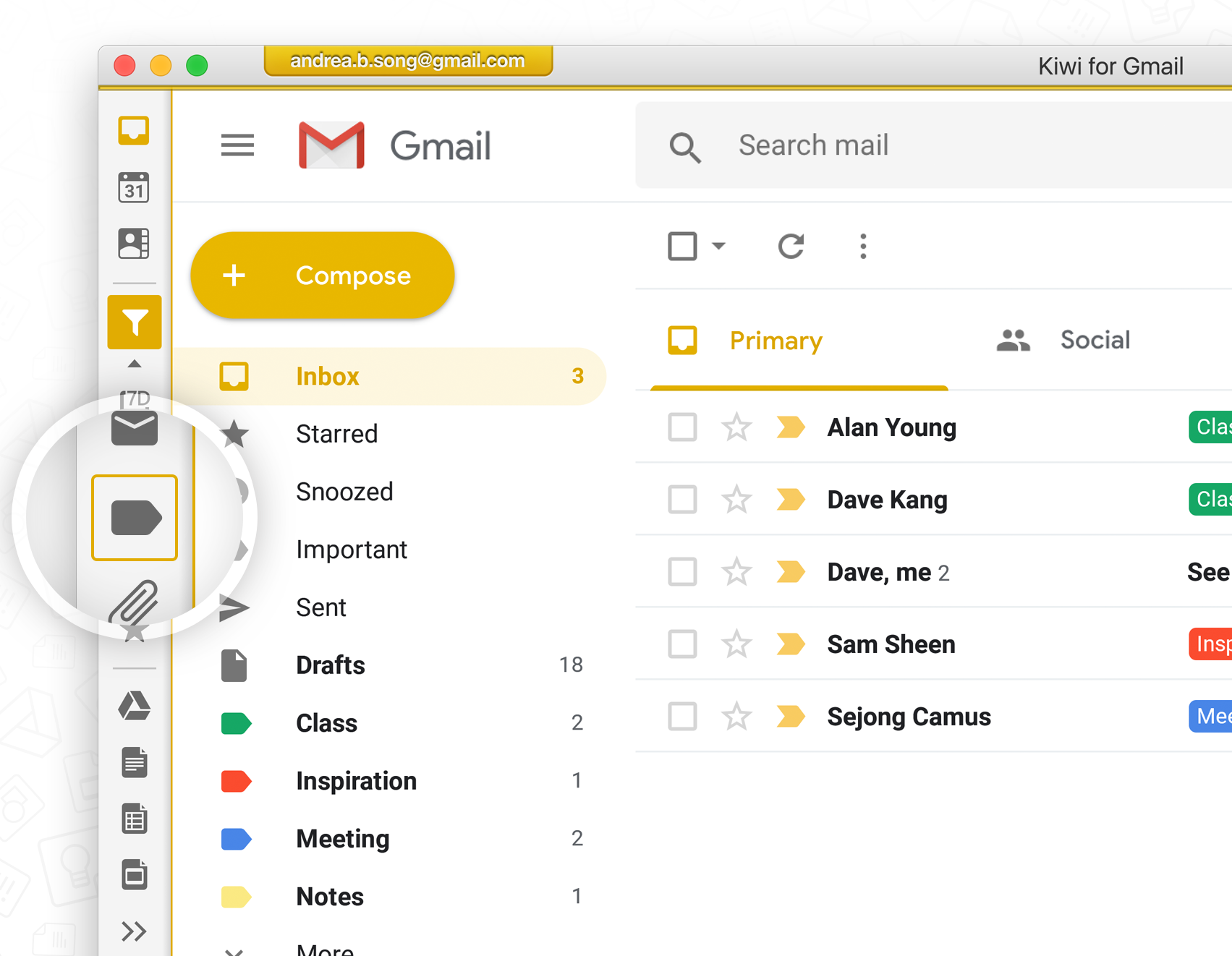Expand sidebar with double chevron icon
This screenshot has width=1232, height=956.
(135, 931)
